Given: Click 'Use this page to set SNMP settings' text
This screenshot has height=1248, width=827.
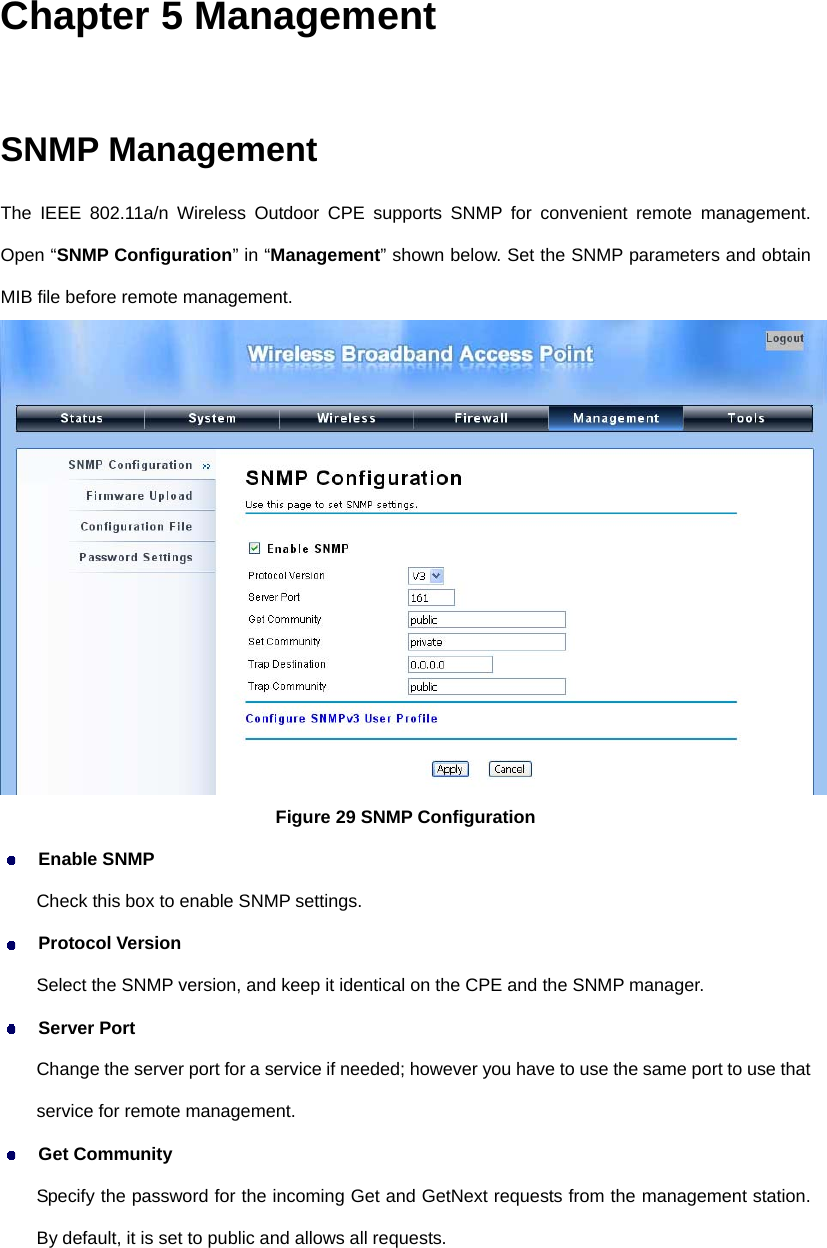Looking at the screenshot, I should [x=332, y=505].
